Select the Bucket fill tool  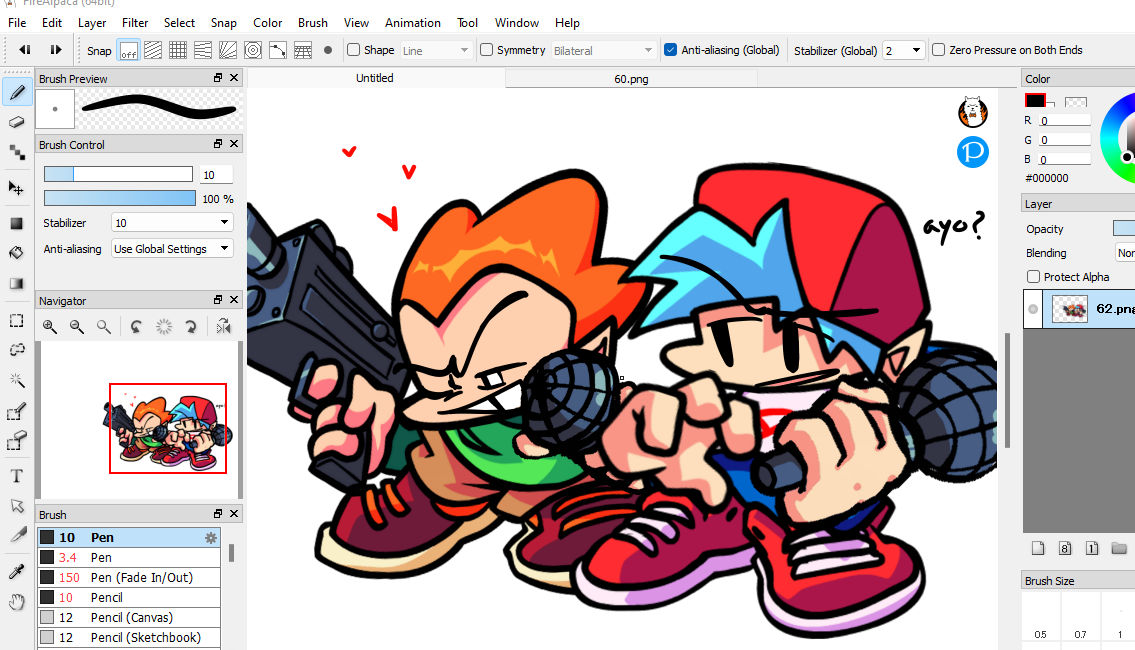click(17, 253)
